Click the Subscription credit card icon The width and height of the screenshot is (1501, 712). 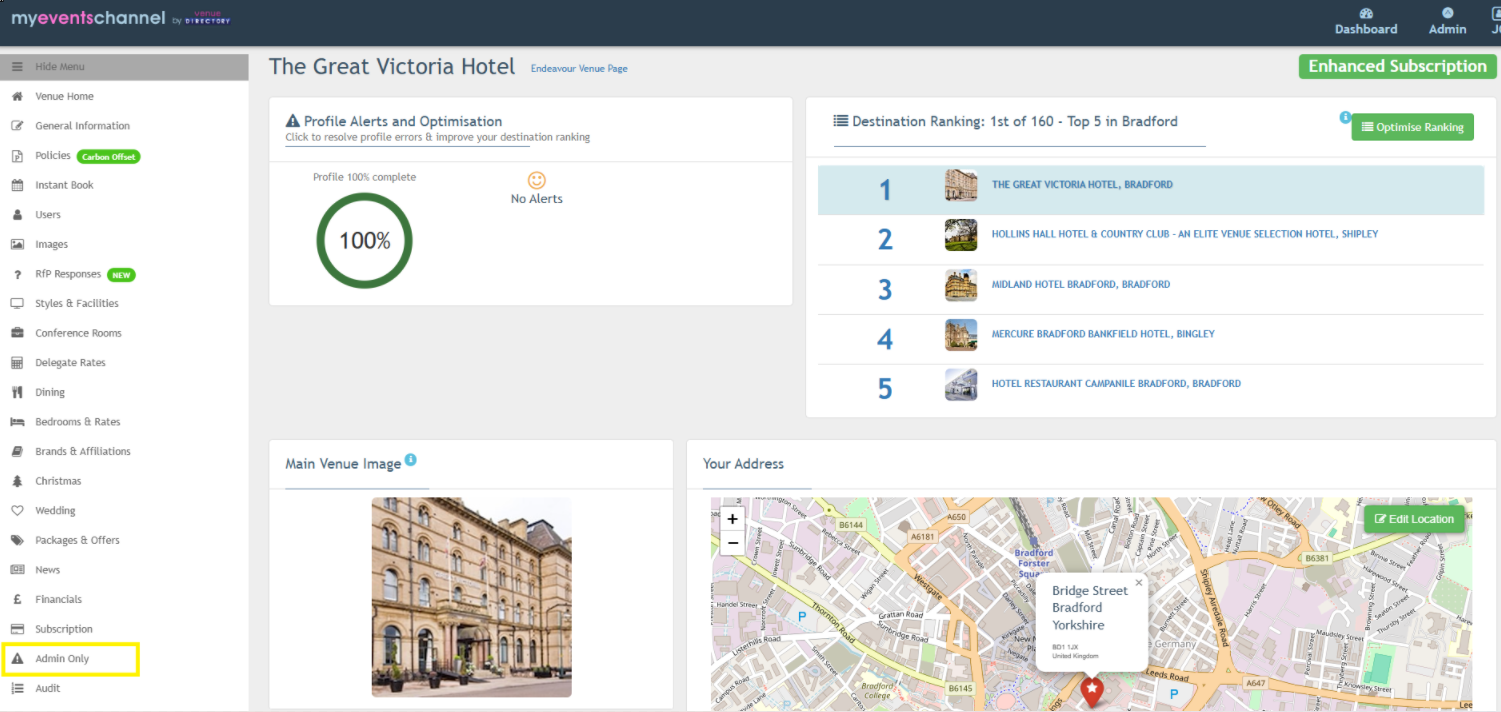17,629
